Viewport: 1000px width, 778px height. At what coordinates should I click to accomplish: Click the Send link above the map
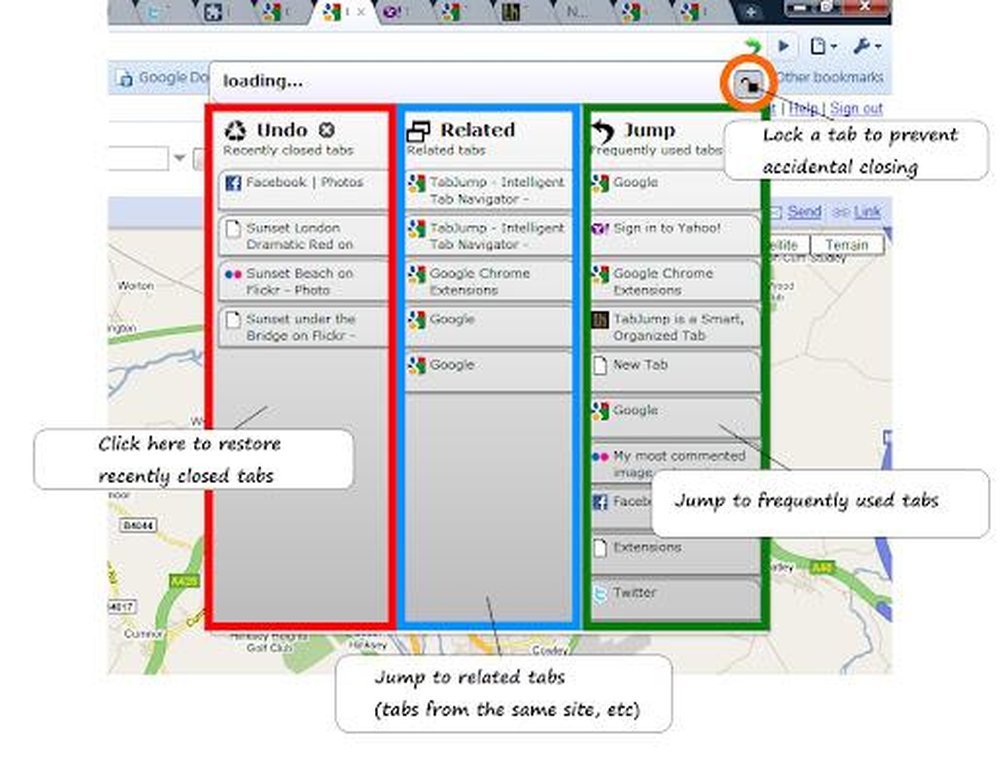(804, 212)
